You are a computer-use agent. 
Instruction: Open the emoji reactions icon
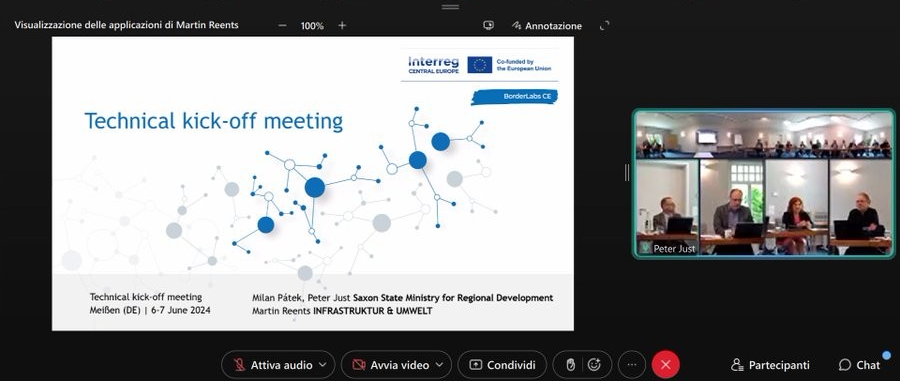pyautogui.click(x=594, y=365)
